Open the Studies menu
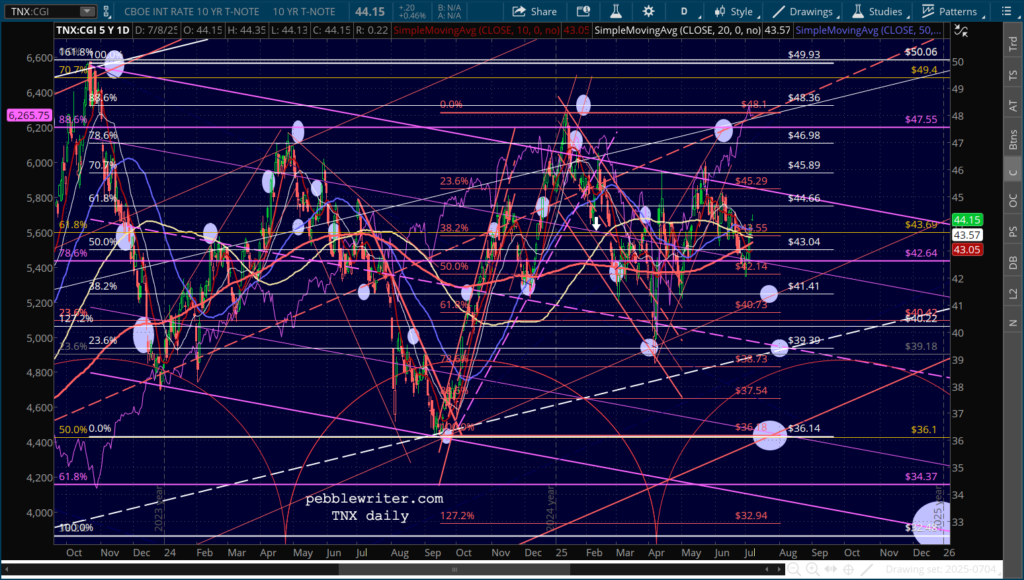 [877, 11]
